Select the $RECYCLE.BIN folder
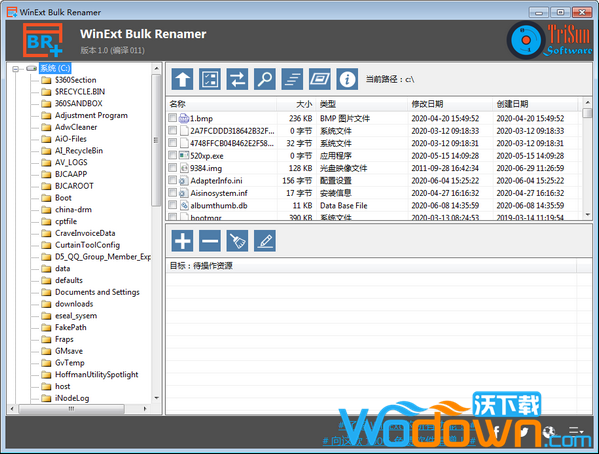 click(x=80, y=92)
